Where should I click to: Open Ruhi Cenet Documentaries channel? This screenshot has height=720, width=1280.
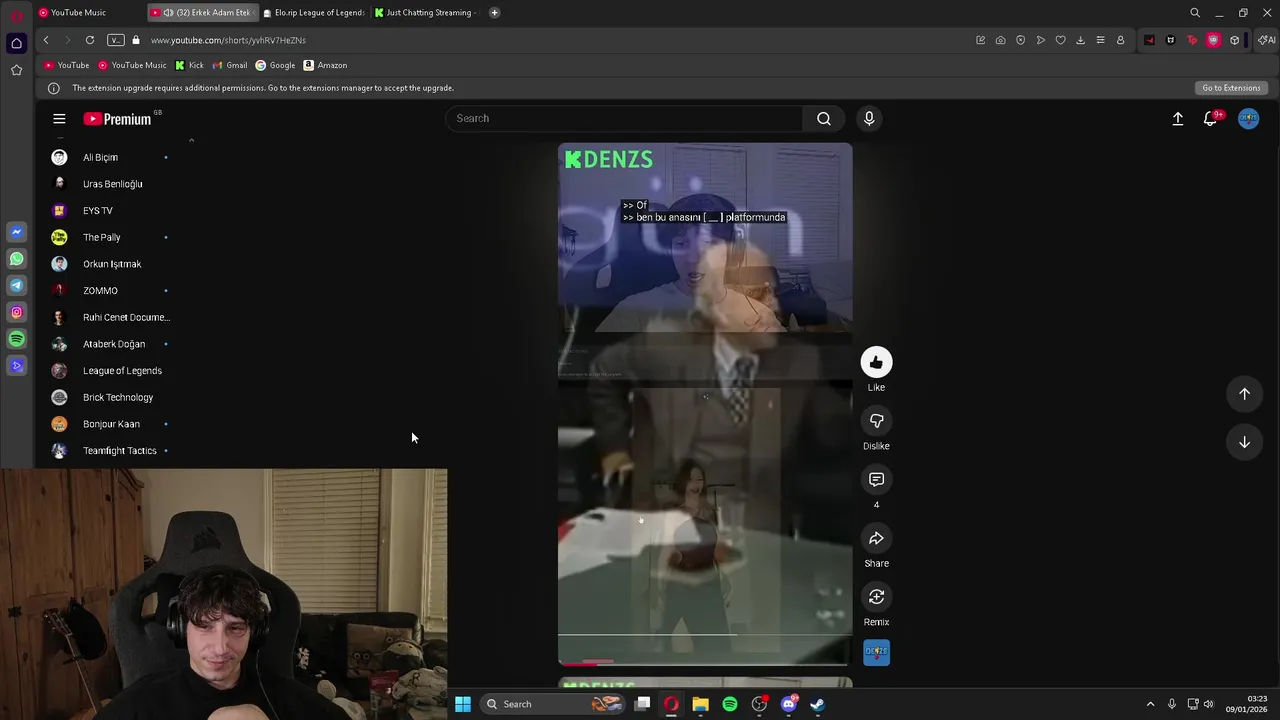pyautogui.click(x=110, y=317)
